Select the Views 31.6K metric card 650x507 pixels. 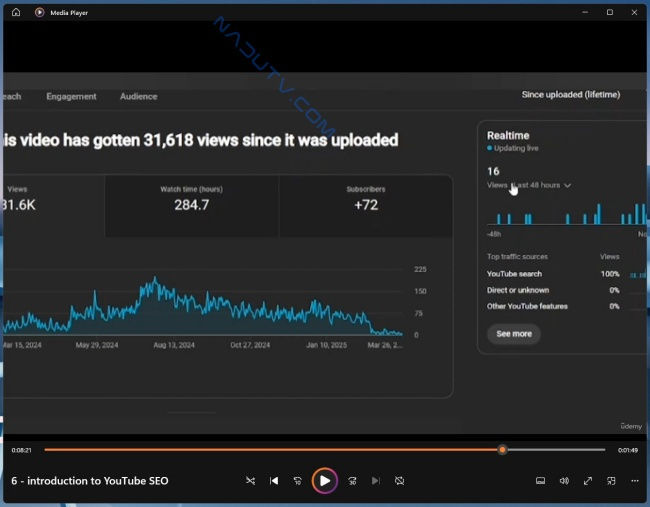click(x=54, y=206)
